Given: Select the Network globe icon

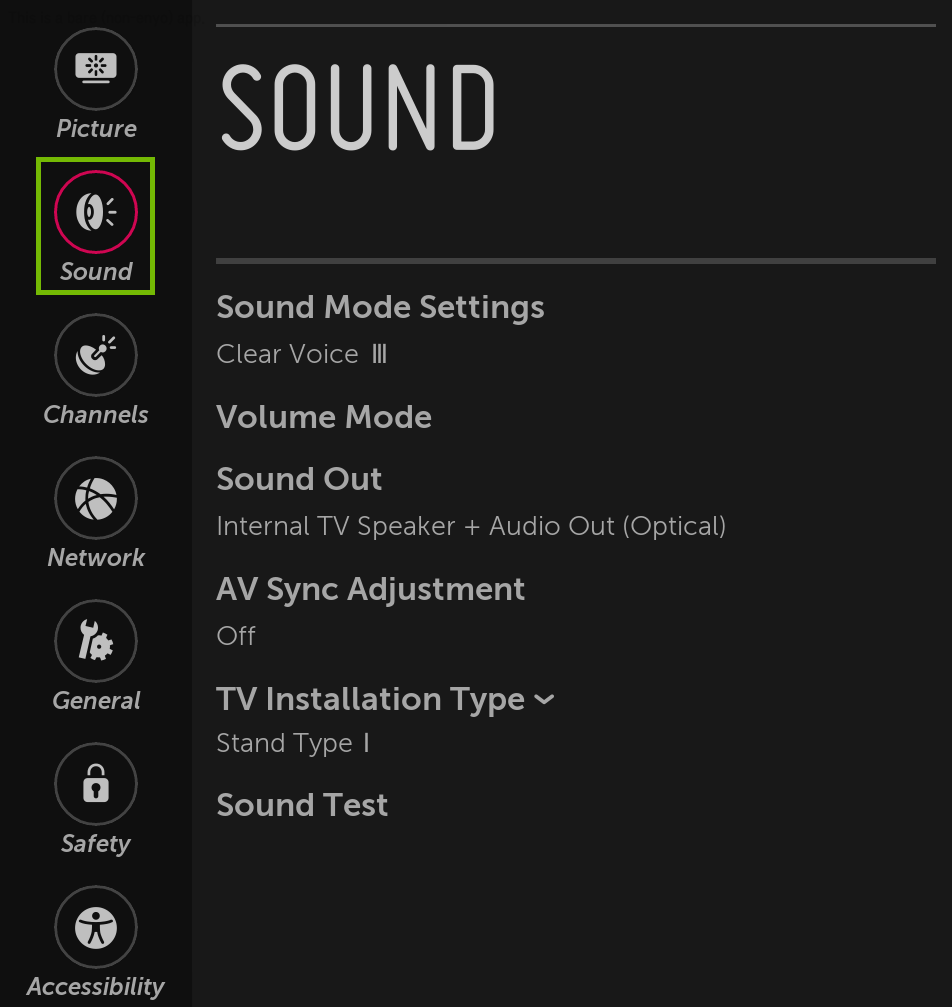Looking at the screenshot, I should pyautogui.click(x=96, y=498).
